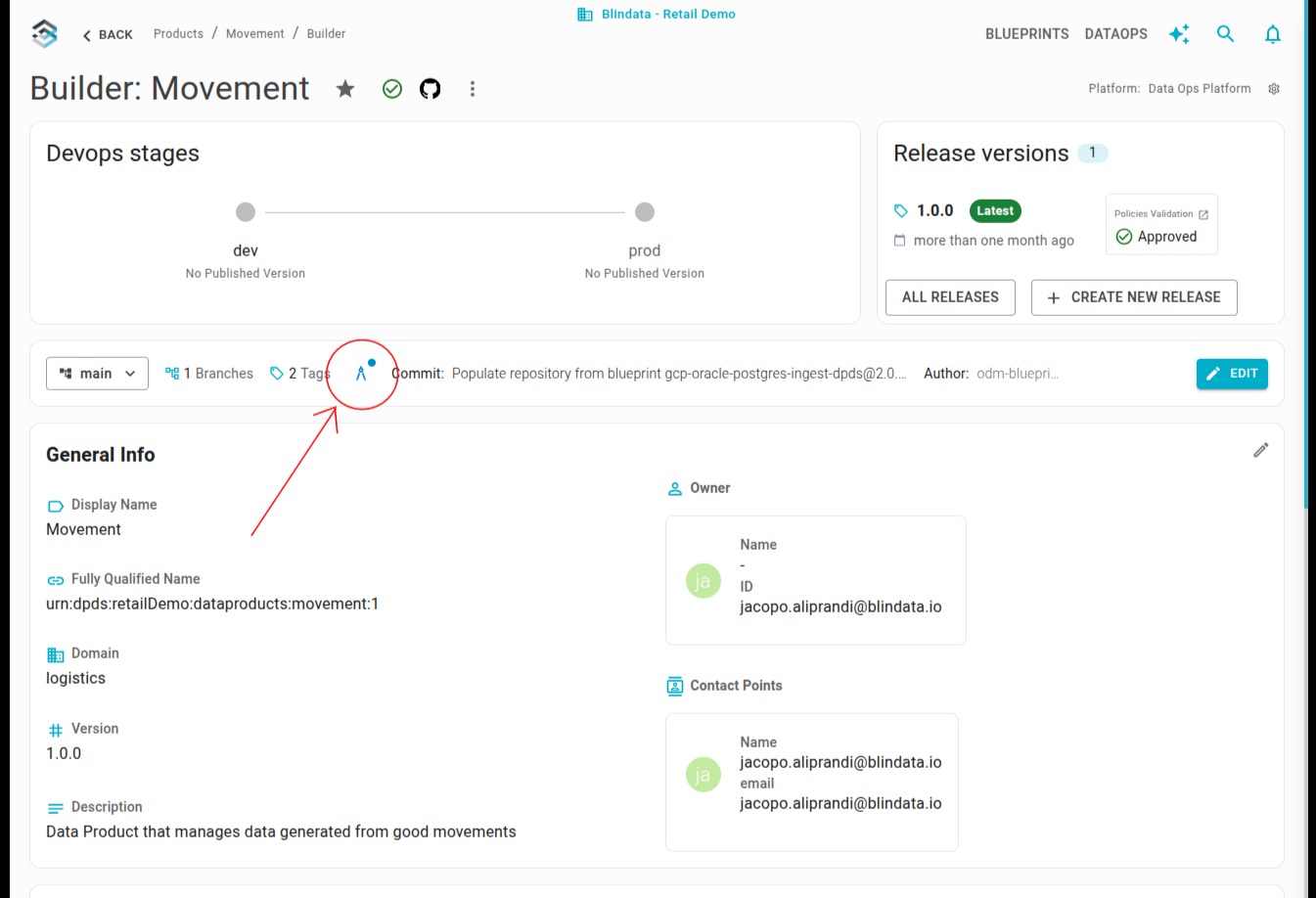Go to Movement breadcrumb
The width and height of the screenshot is (1316, 898).
coord(255,33)
